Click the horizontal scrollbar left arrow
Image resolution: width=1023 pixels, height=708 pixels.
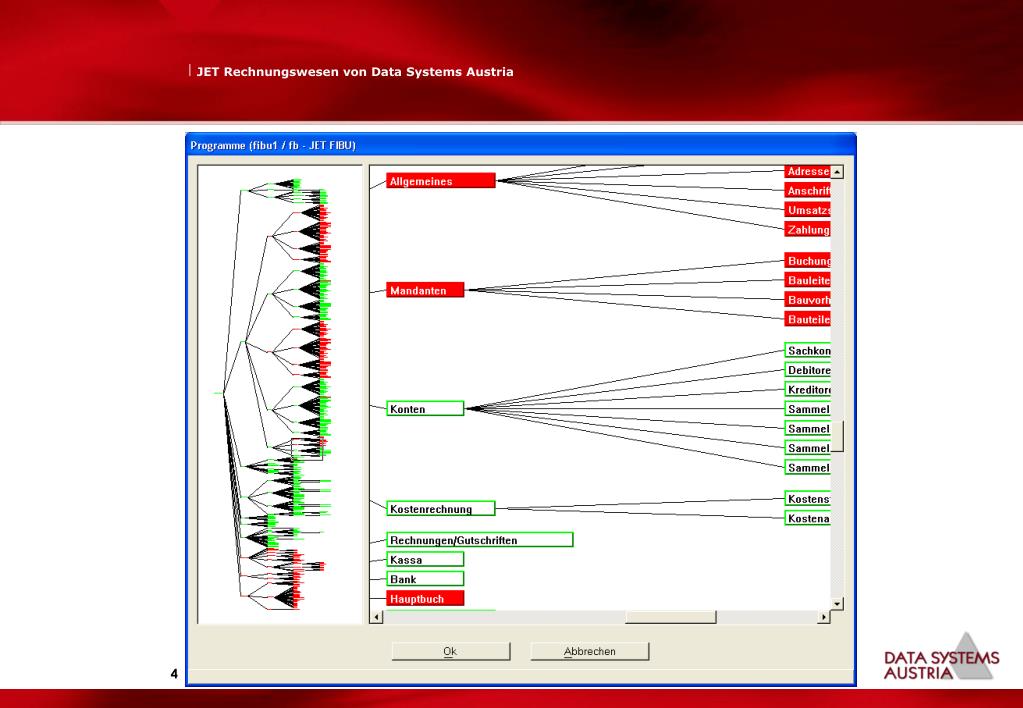tap(376, 617)
